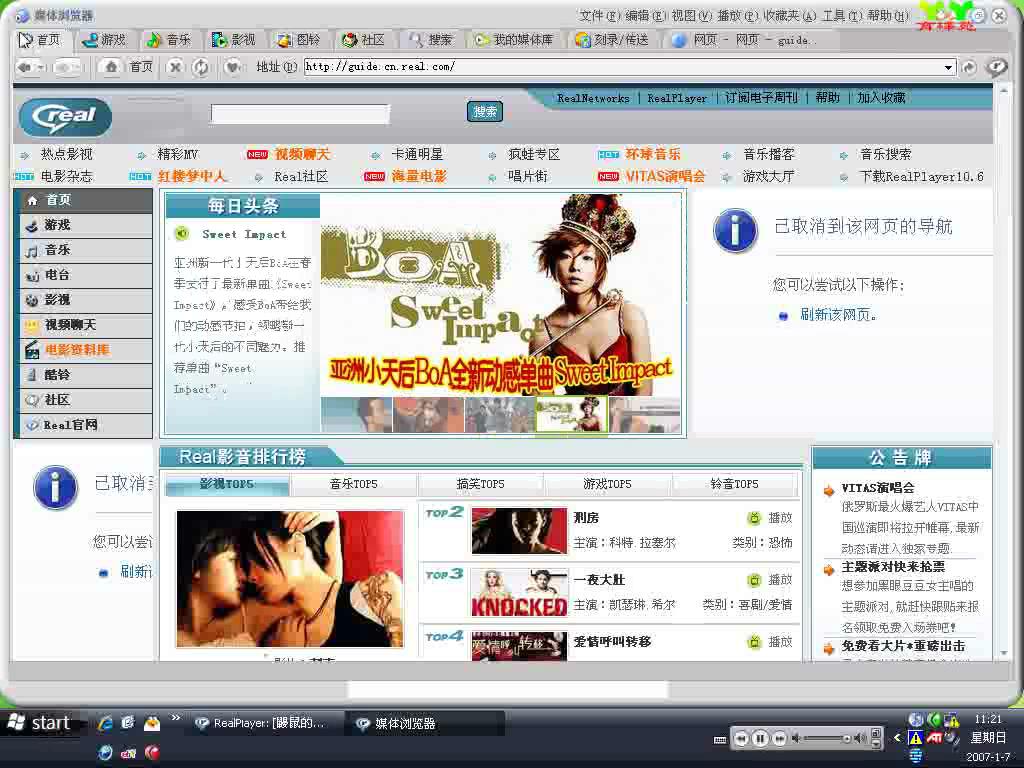Select 游戏 in left sidebar
Screen dimensions: 1024x768
click(84, 225)
